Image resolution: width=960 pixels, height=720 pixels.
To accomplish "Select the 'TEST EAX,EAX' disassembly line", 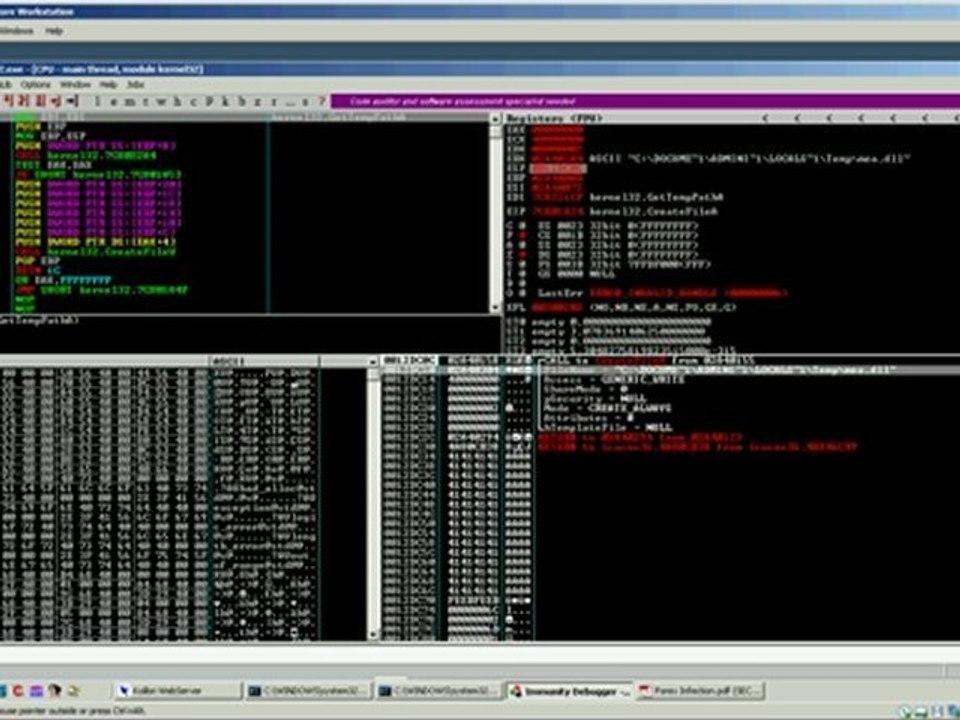I will 53,165.
